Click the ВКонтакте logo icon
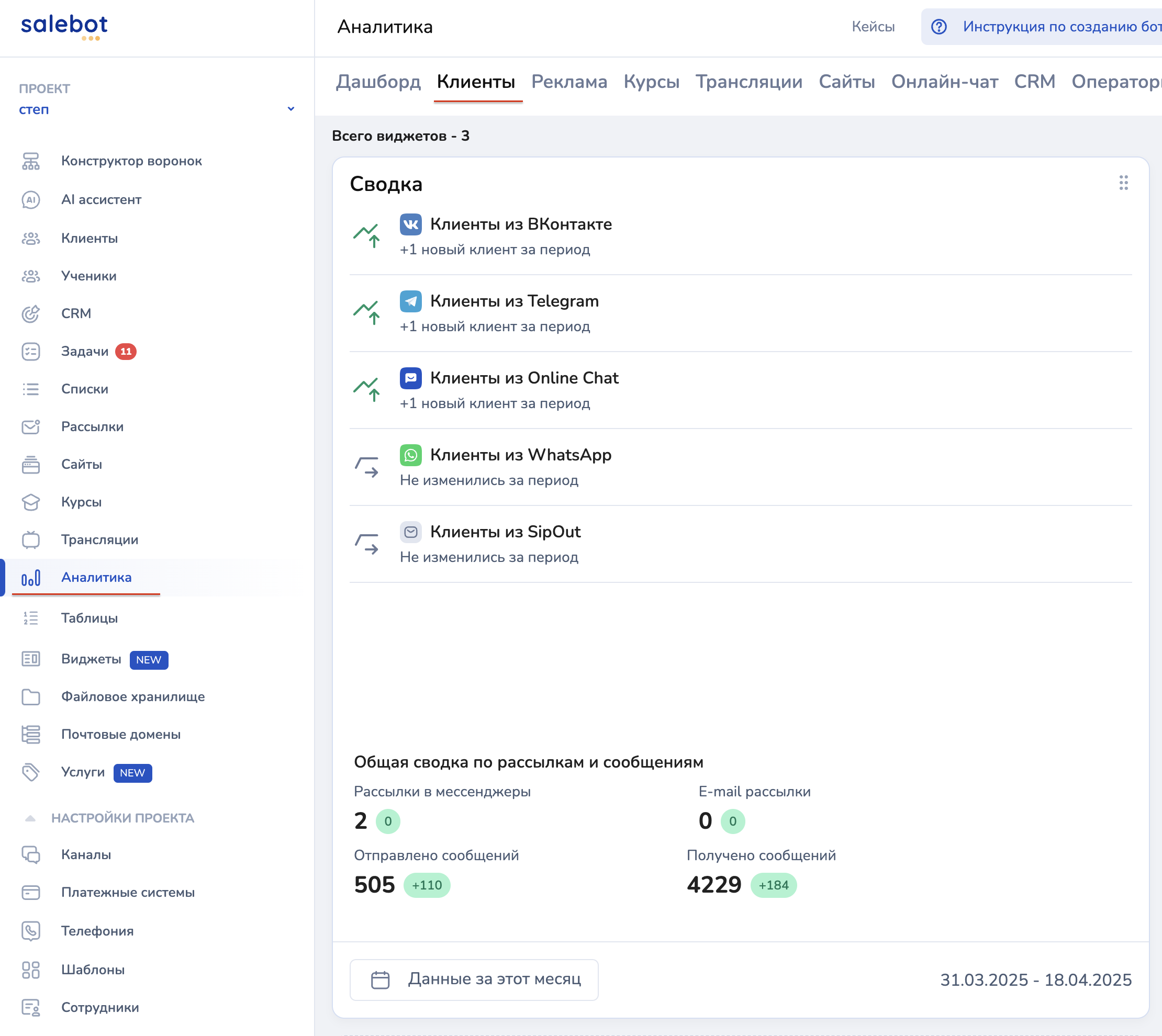1162x1036 pixels. click(410, 224)
